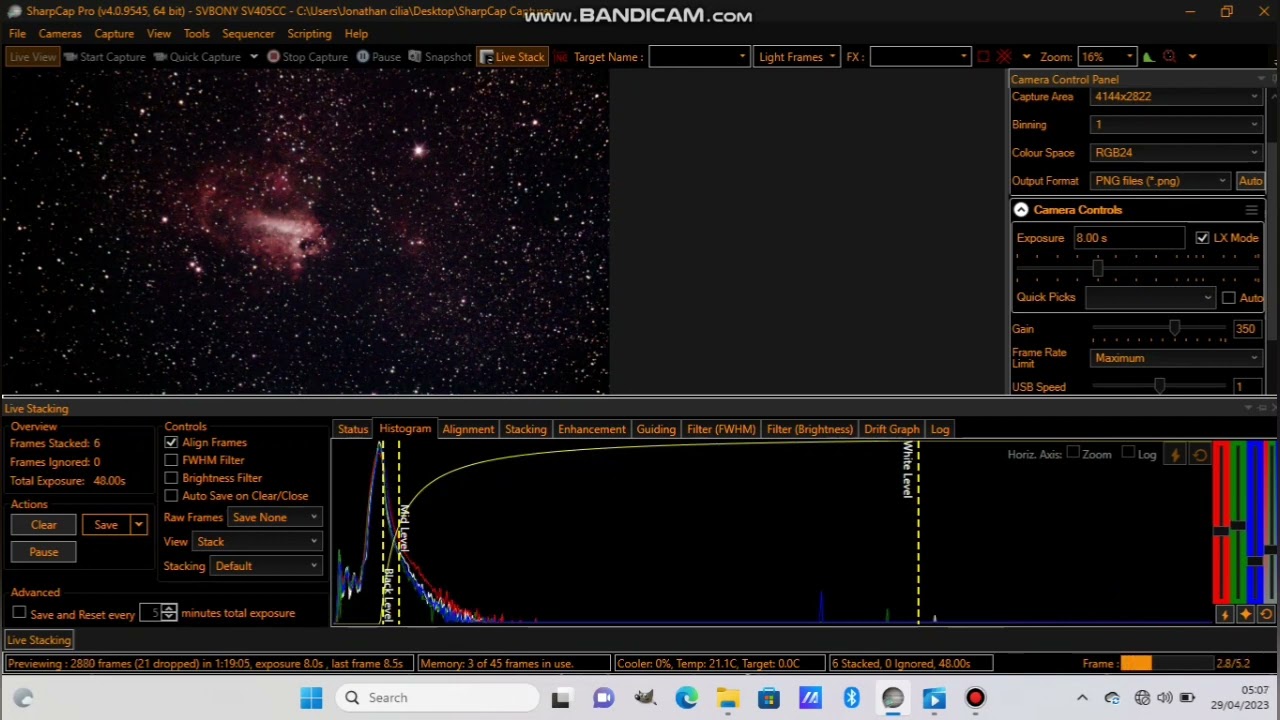Click the Gain slider handle

click(1174, 329)
